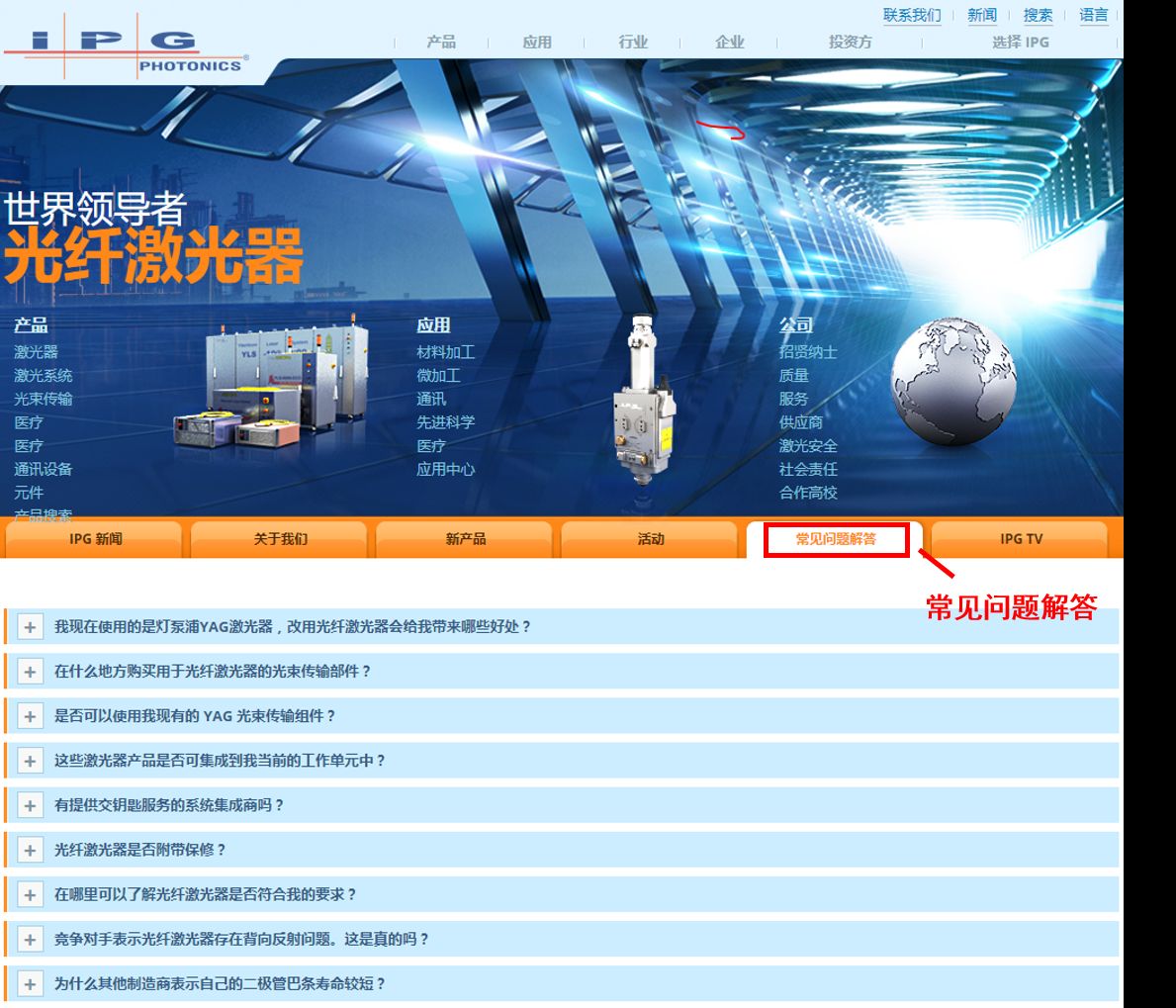The image size is (1176, 1008).
Task: Open the 先进科学 application link
Action: click(x=445, y=421)
